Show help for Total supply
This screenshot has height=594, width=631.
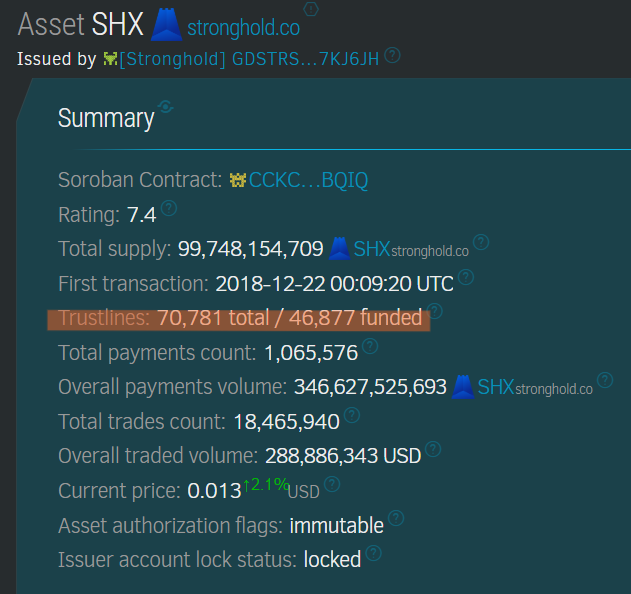click(480, 242)
